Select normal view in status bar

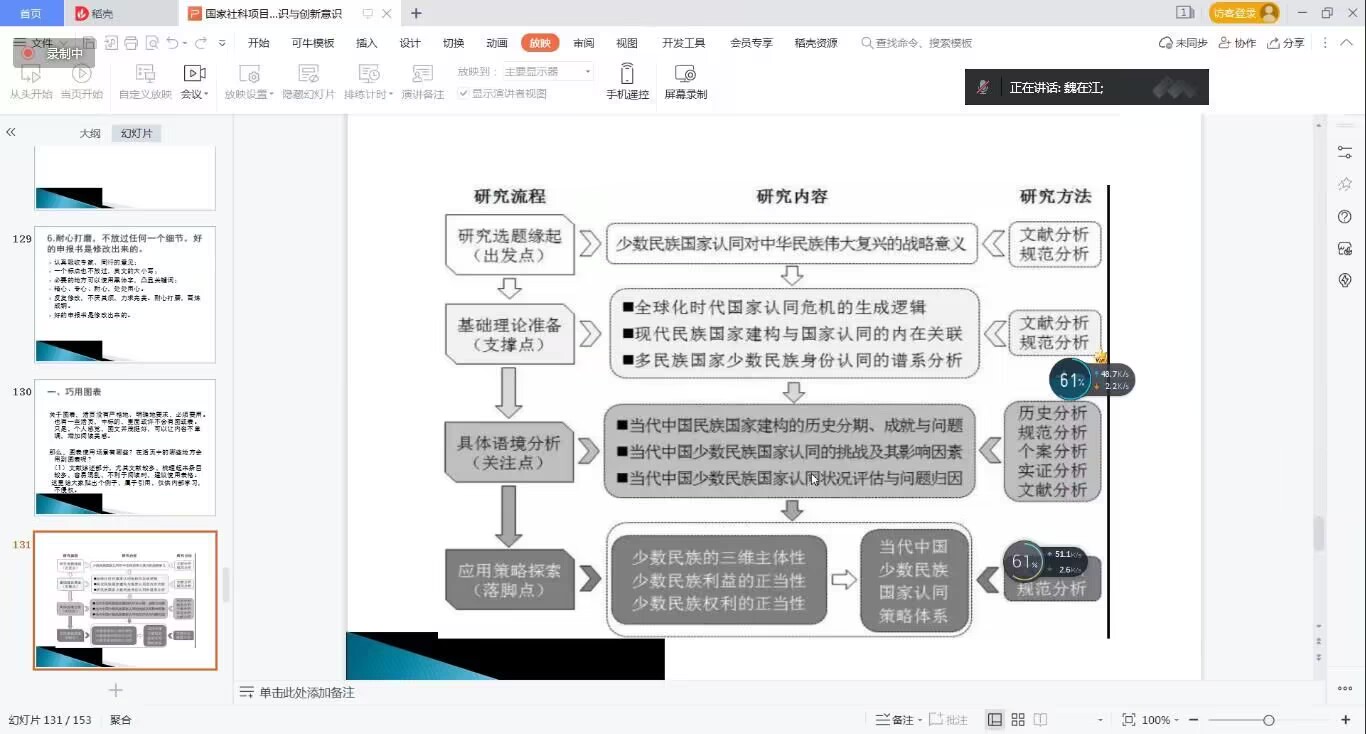point(995,720)
